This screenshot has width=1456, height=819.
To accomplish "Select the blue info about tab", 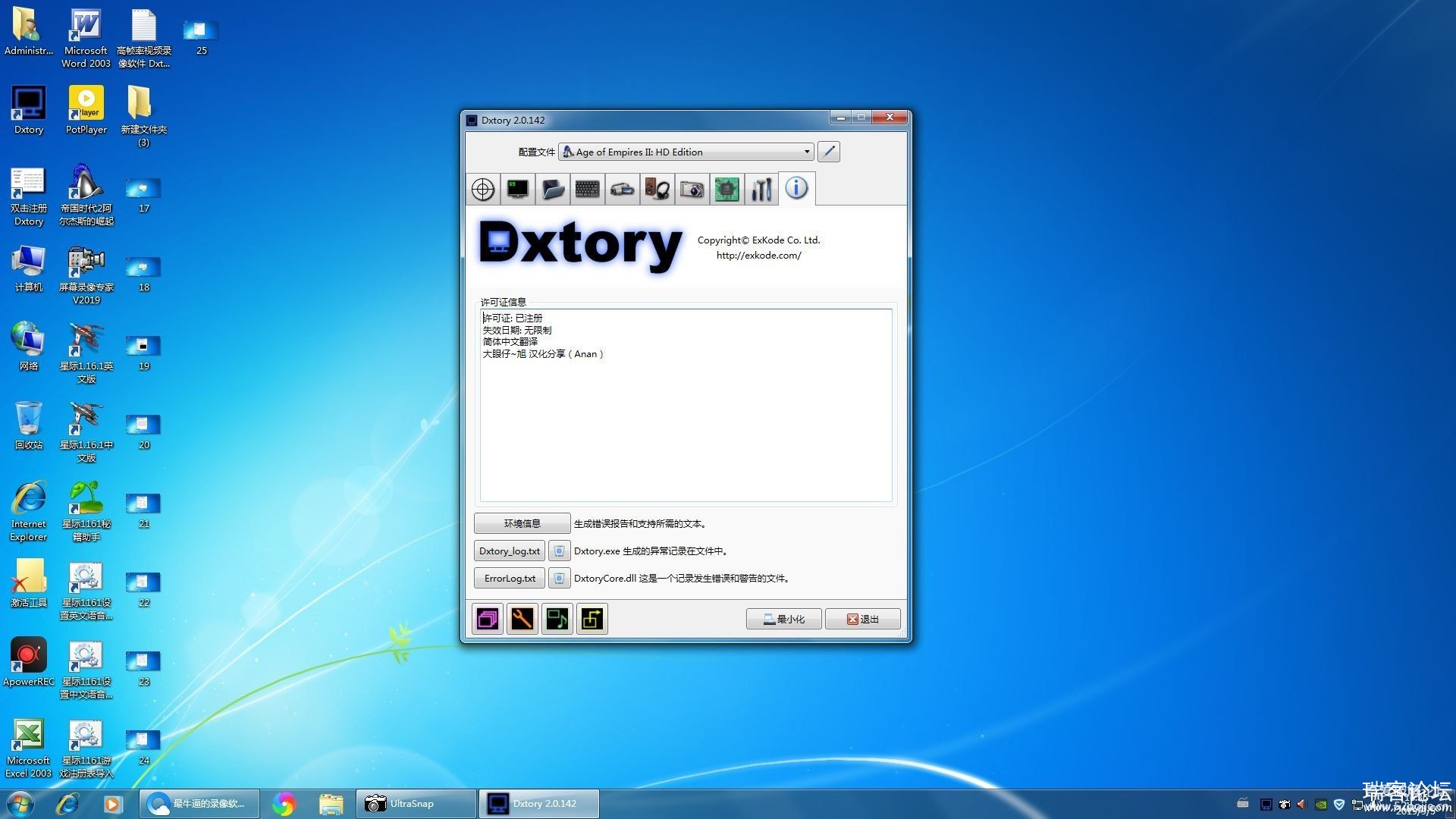I will click(796, 188).
